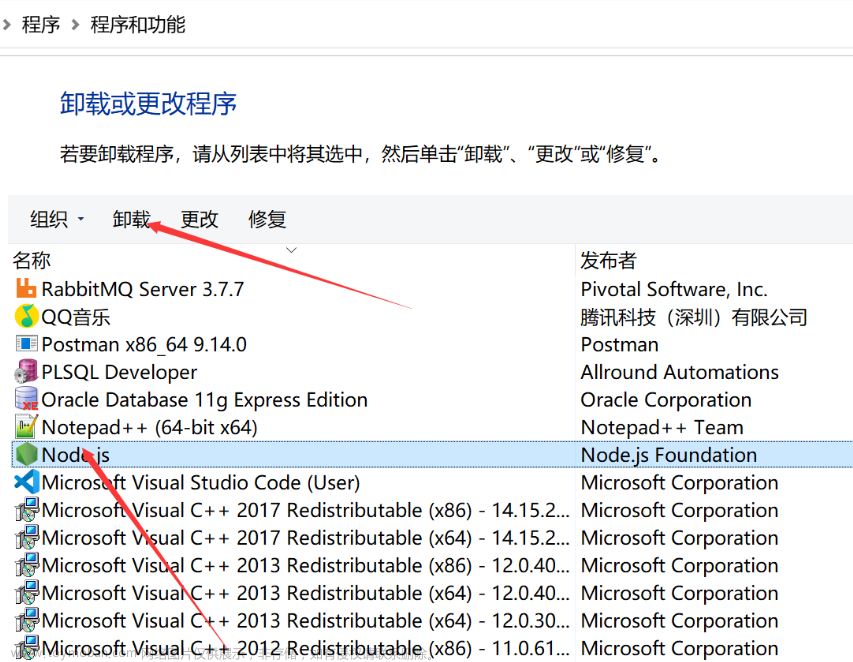Click the Postman publisher cell
Viewport: 853px width, 662px height.
(x=620, y=345)
